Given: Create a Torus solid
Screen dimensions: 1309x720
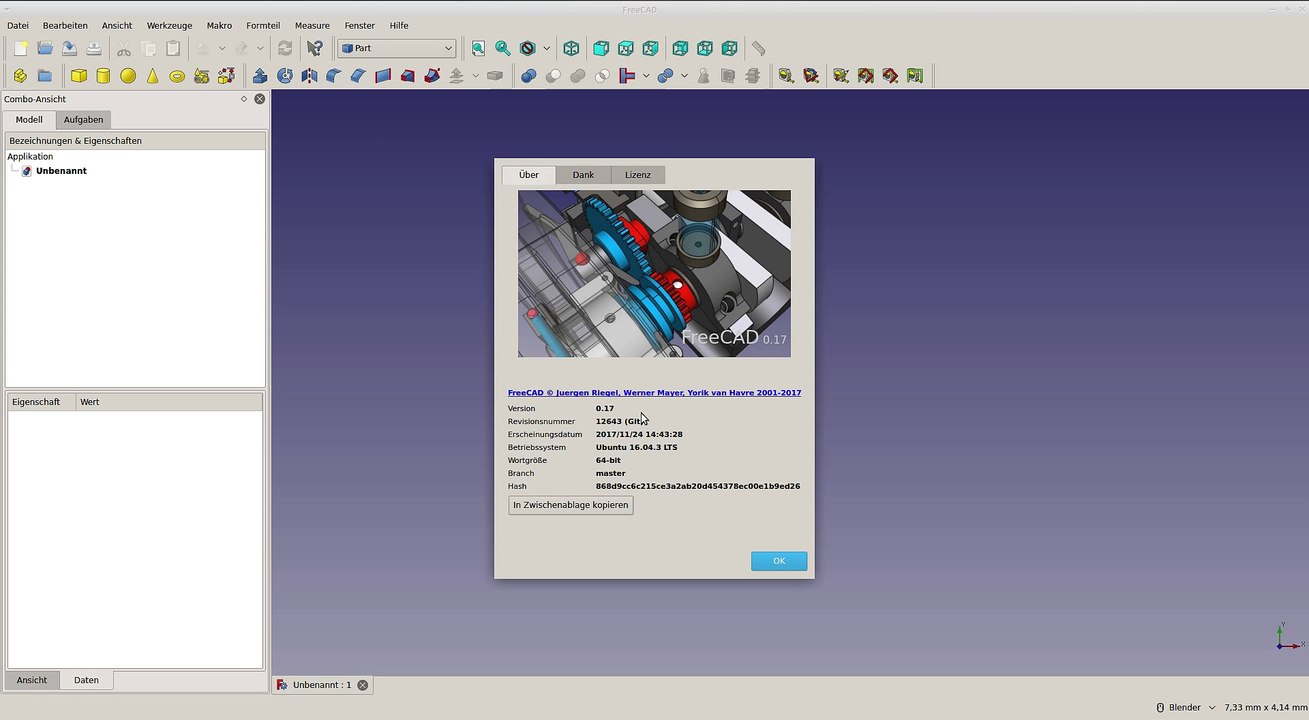Looking at the screenshot, I should tap(177, 76).
